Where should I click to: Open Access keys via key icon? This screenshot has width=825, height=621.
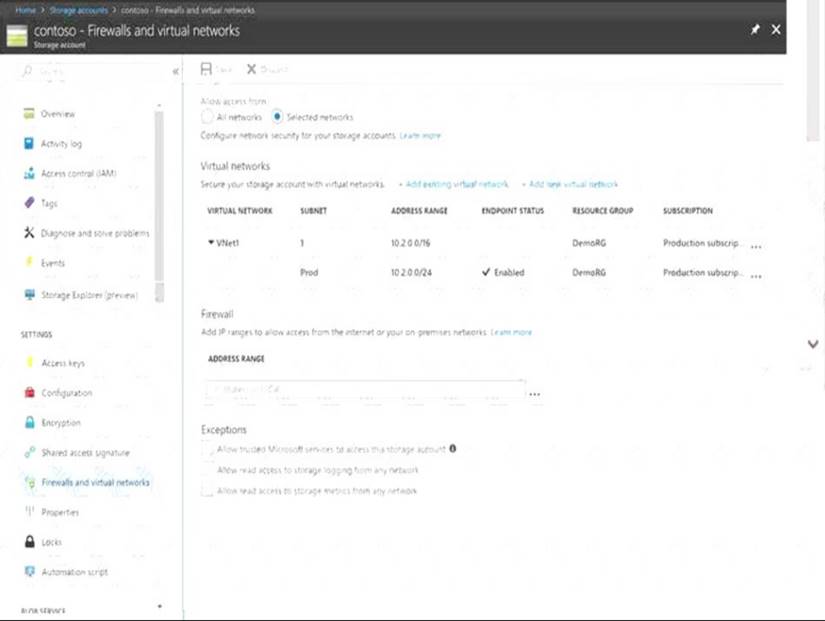(x=29, y=363)
